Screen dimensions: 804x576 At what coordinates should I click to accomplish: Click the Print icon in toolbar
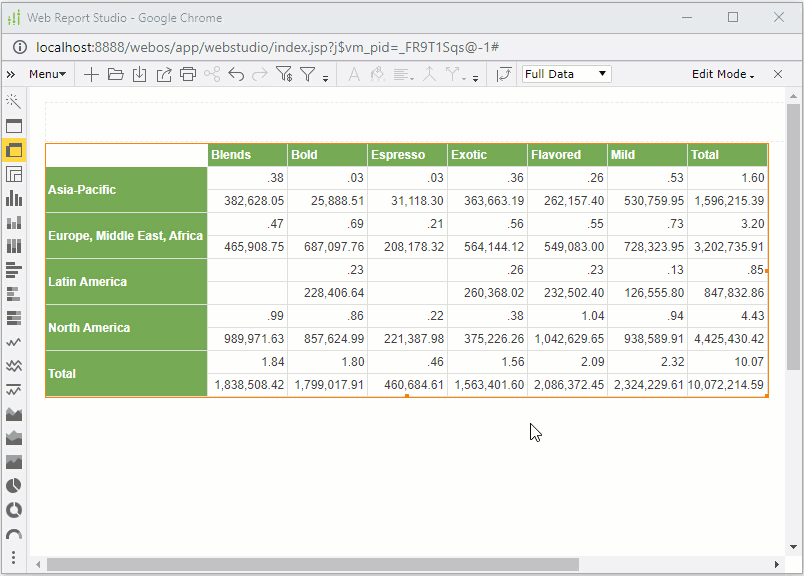coord(187,74)
